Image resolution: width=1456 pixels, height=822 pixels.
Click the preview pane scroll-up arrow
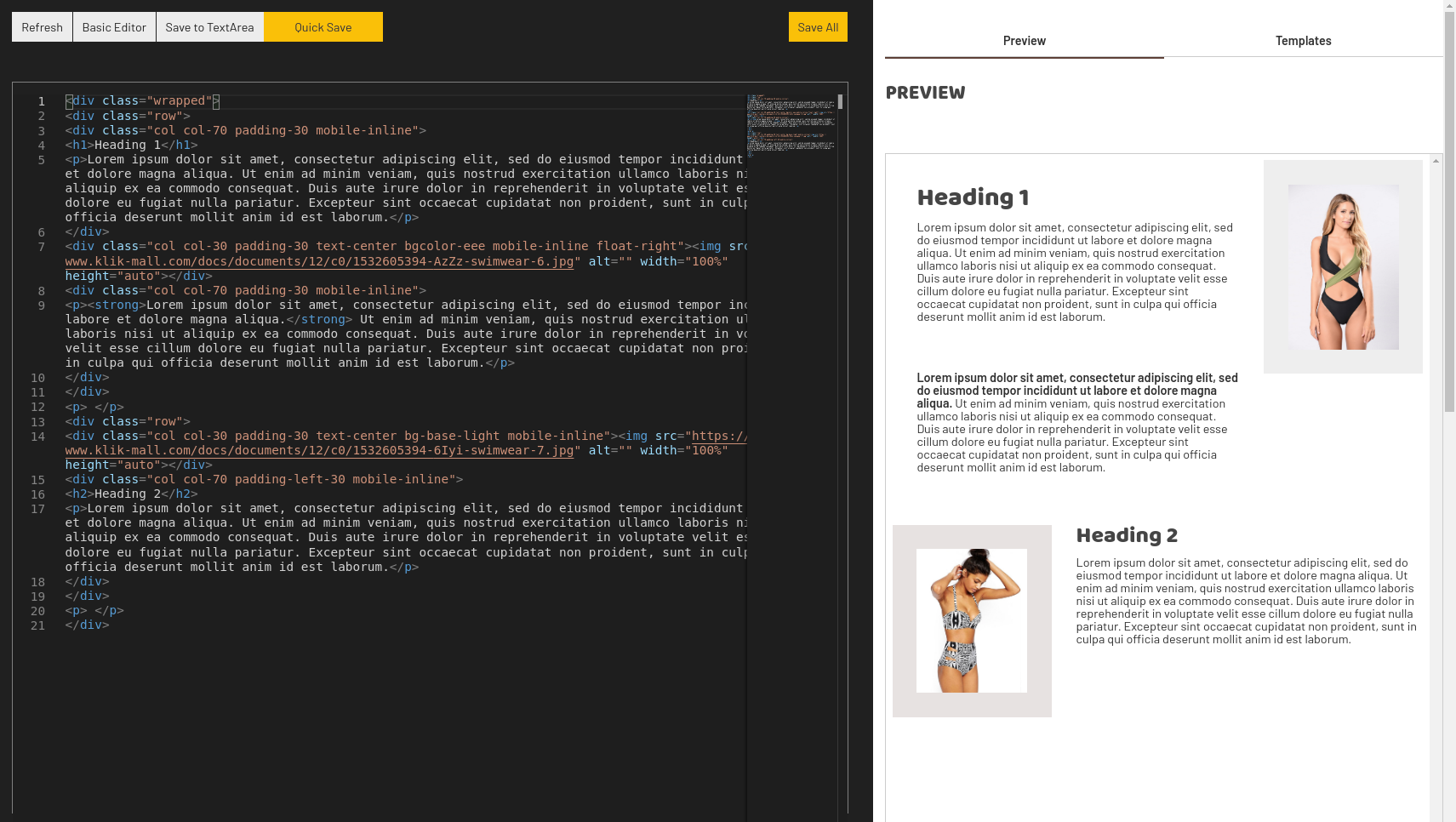coord(1436,161)
